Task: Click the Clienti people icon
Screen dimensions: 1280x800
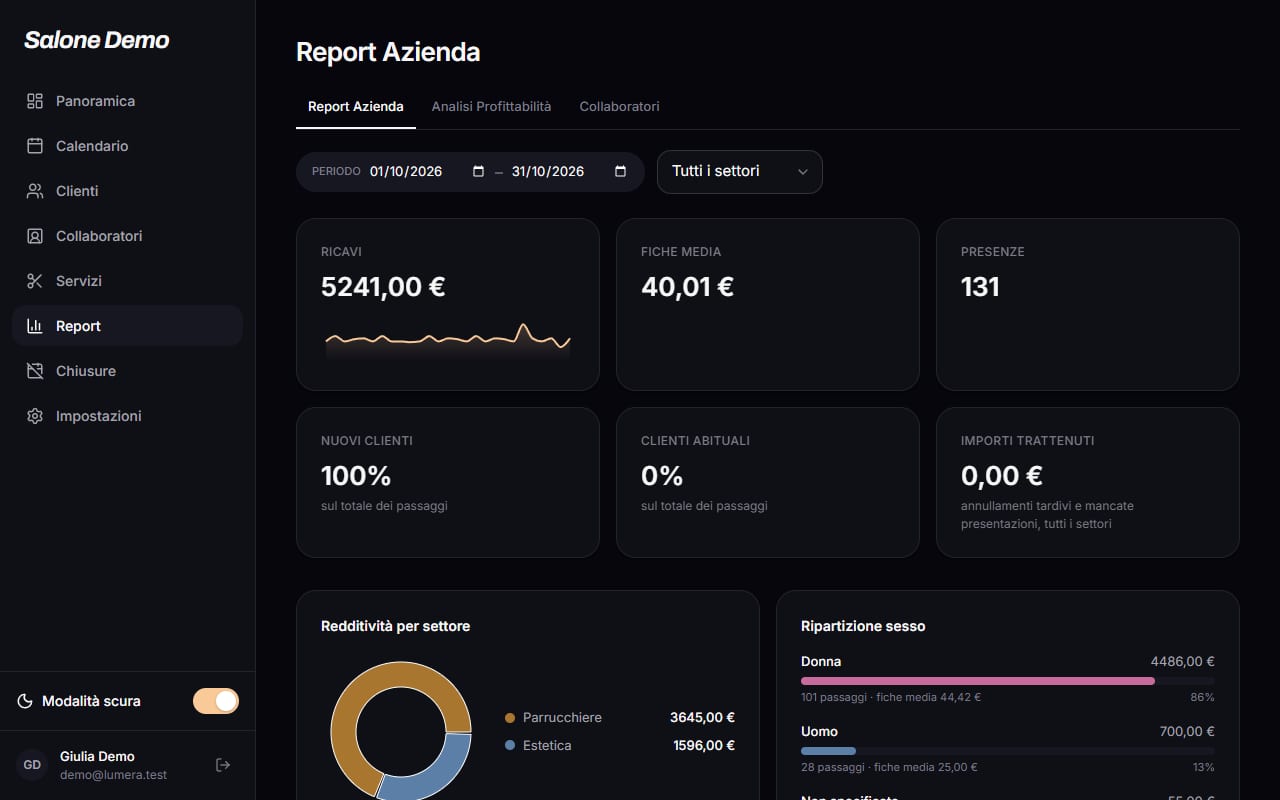Action: (x=35, y=191)
